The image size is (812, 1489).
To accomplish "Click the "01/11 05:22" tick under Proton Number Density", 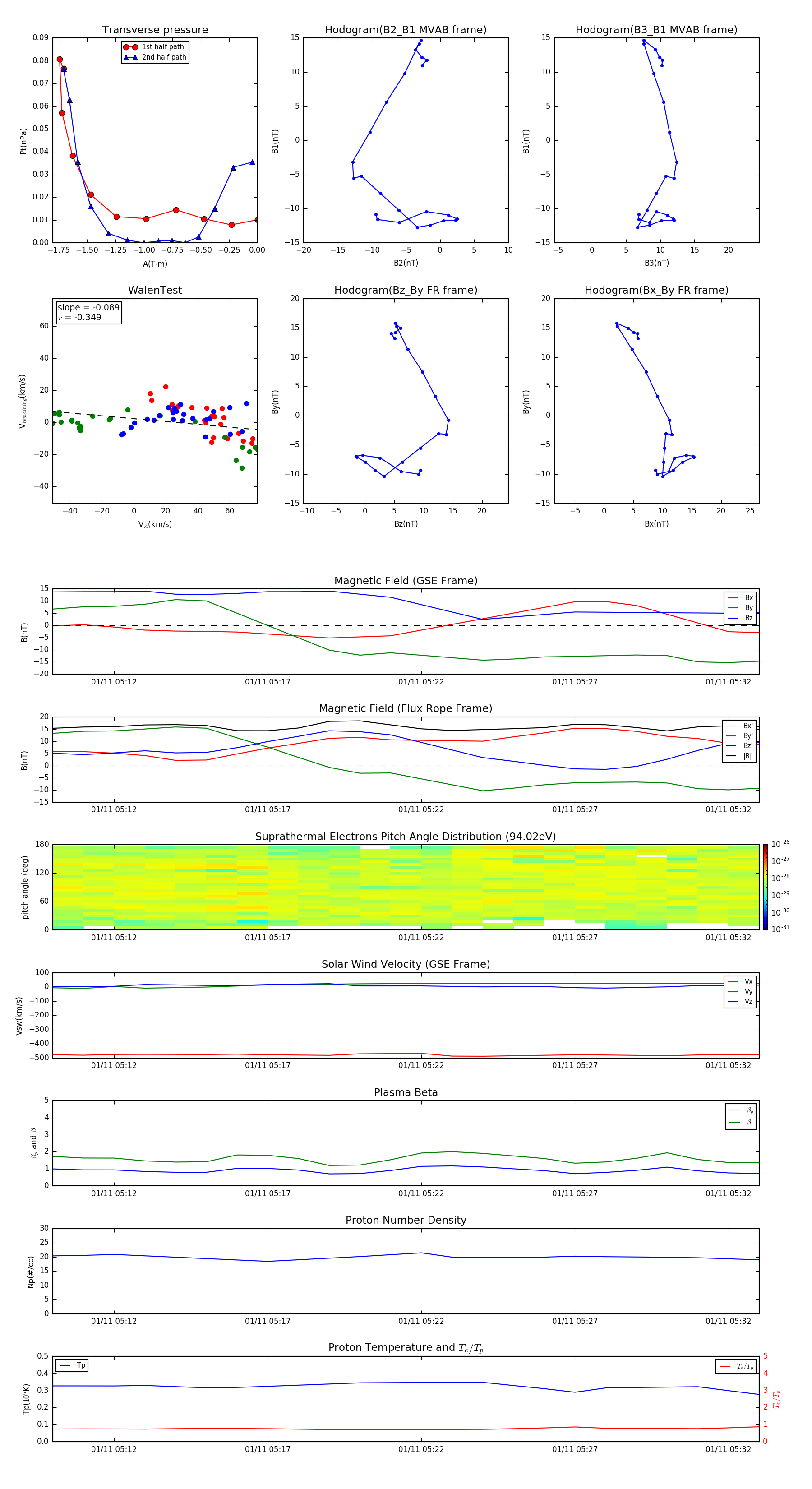I will 421,1321.
